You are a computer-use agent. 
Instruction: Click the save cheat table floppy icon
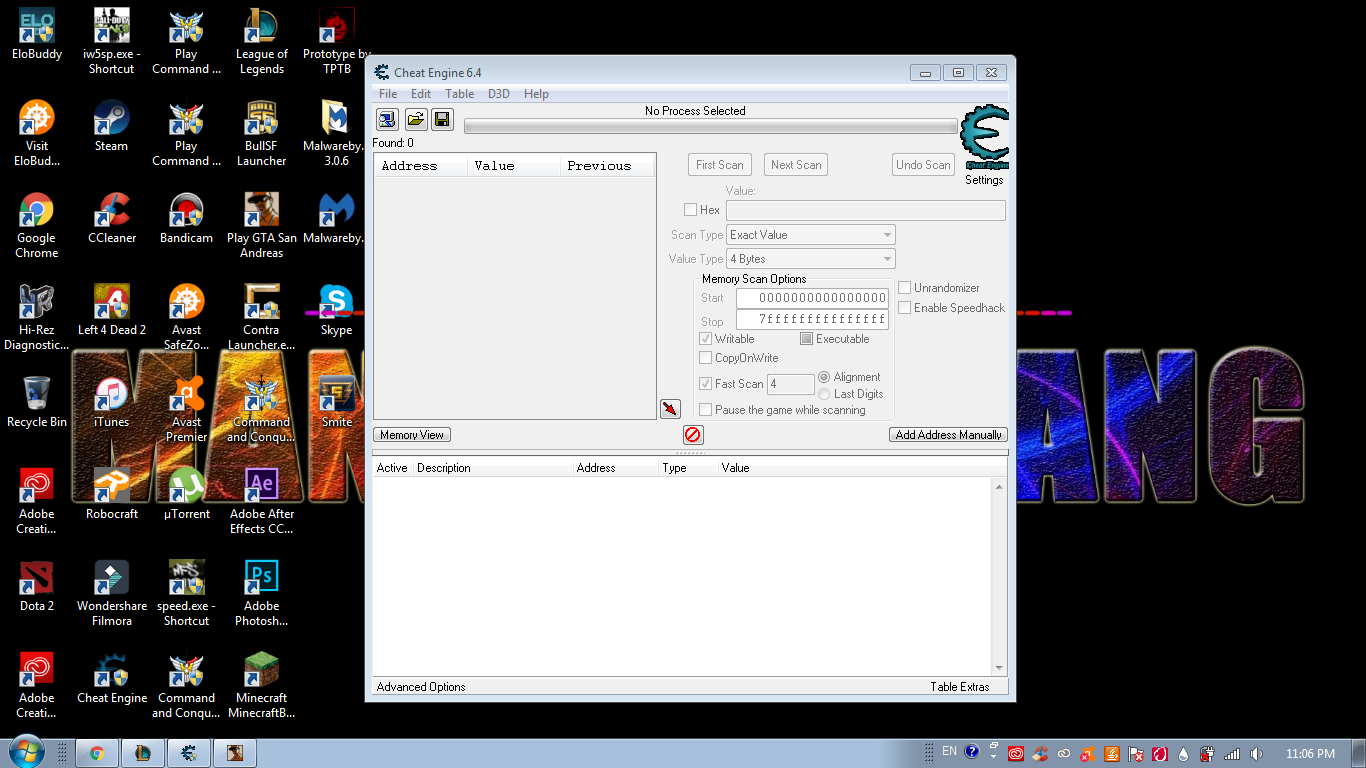pyautogui.click(x=442, y=119)
